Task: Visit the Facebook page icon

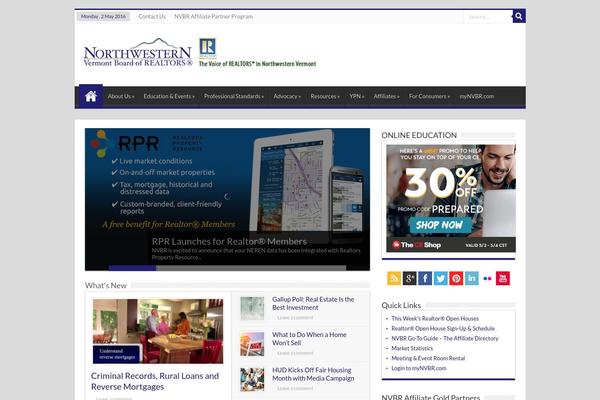Action: click(425, 278)
